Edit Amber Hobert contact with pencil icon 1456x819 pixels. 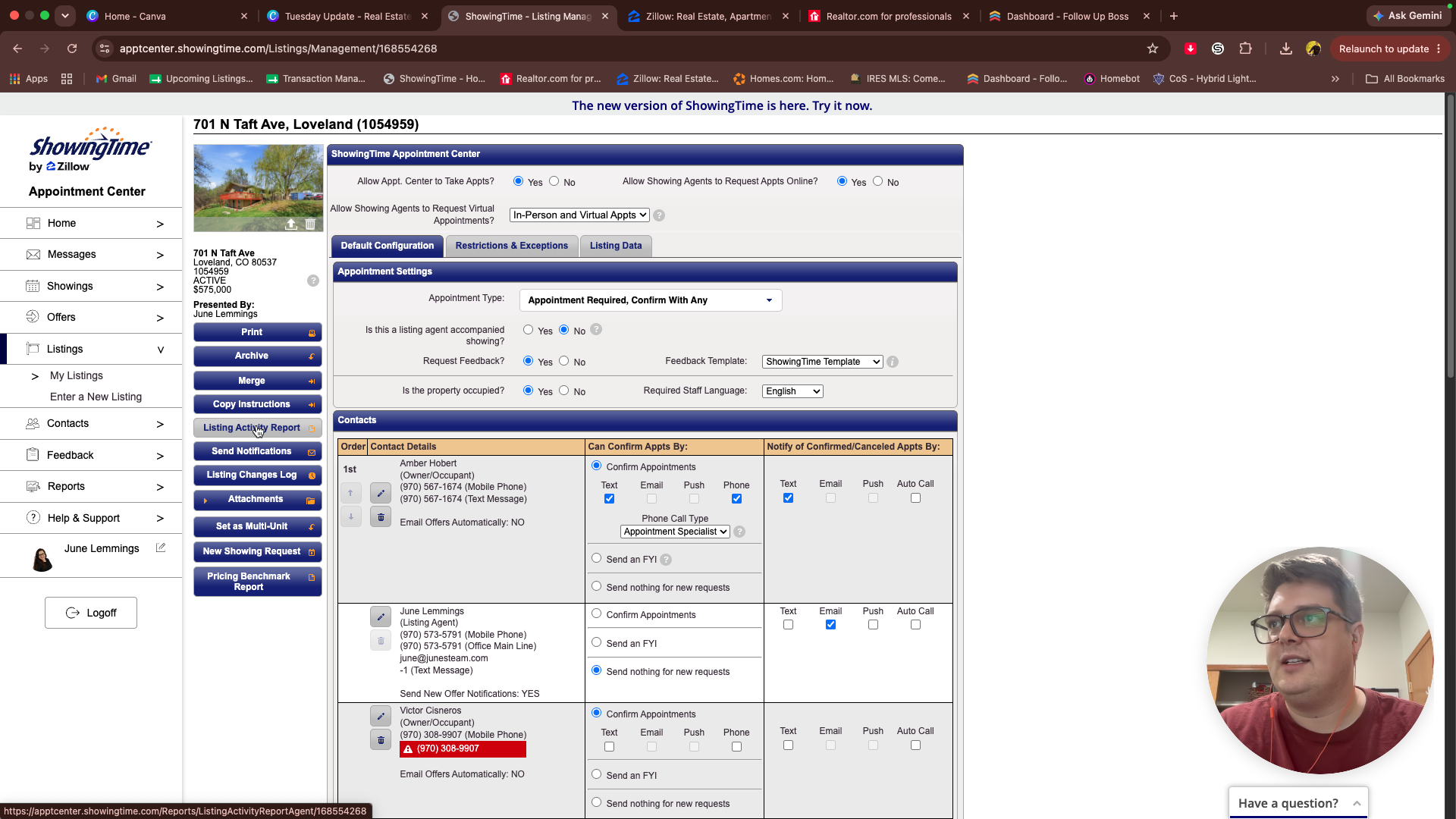coord(381,493)
